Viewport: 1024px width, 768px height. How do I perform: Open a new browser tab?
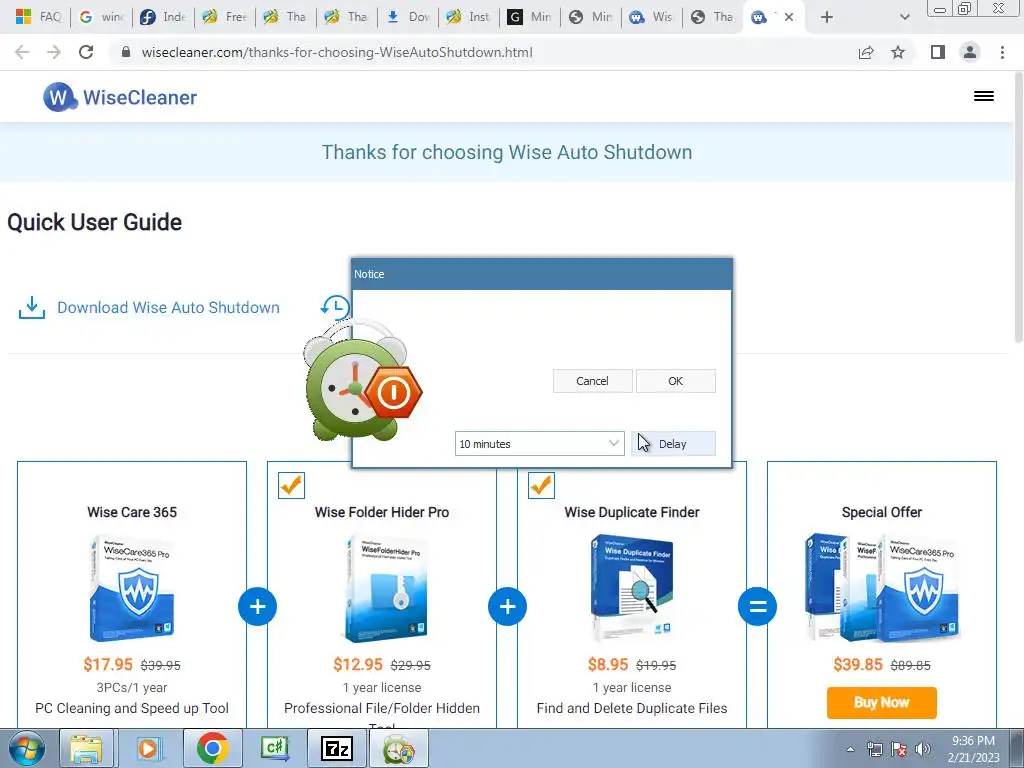coord(827,17)
